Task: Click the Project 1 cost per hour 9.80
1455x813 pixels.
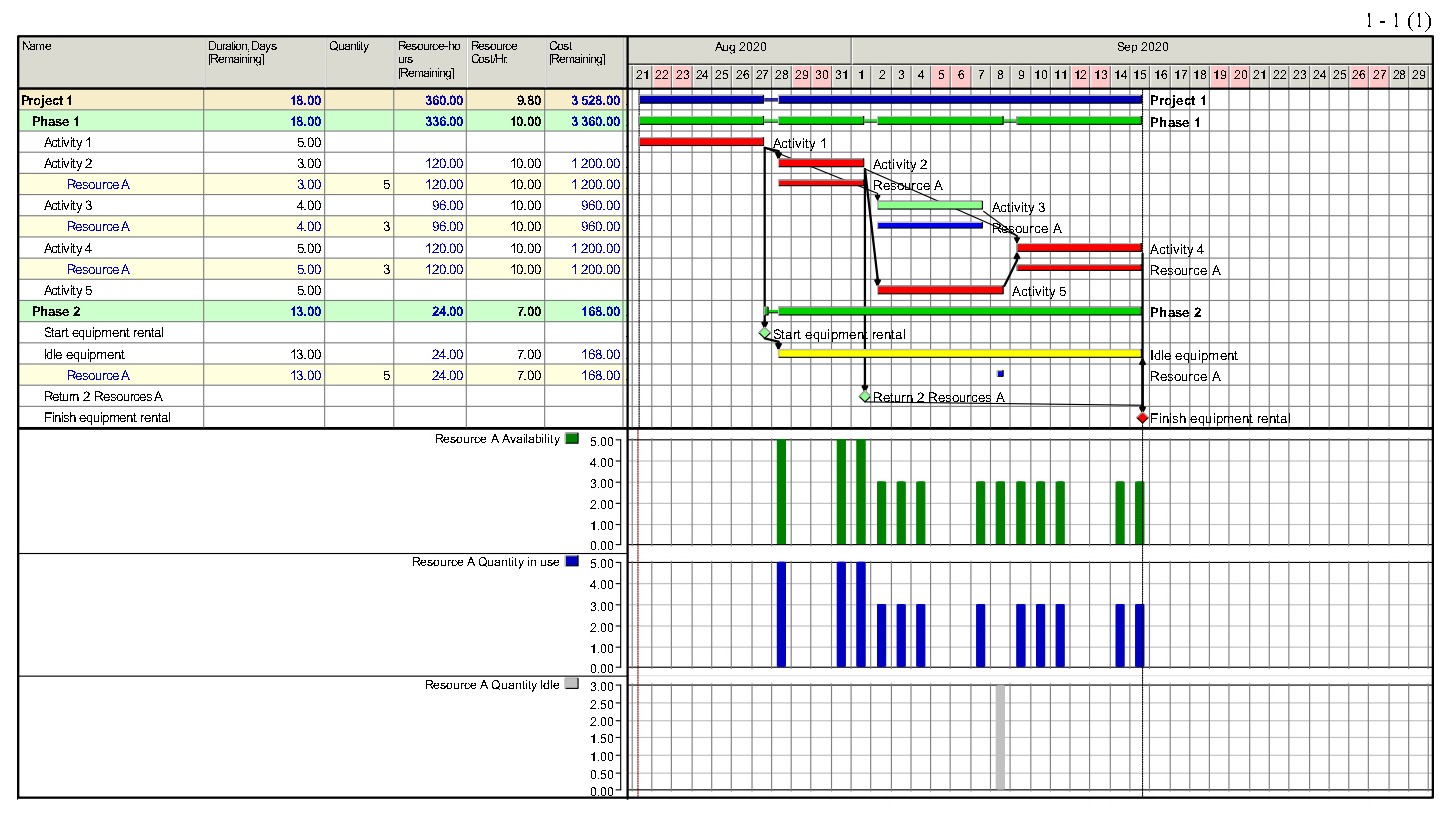Action: tap(528, 100)
